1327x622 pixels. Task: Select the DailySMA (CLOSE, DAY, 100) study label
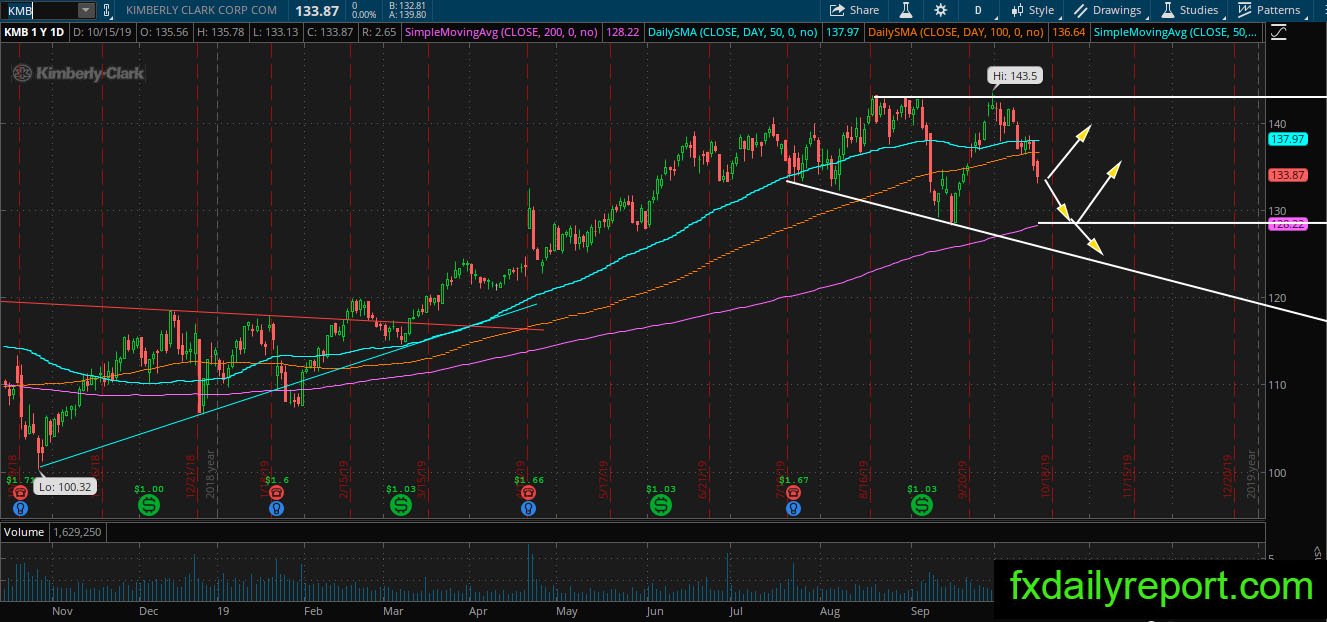point(956,32)
